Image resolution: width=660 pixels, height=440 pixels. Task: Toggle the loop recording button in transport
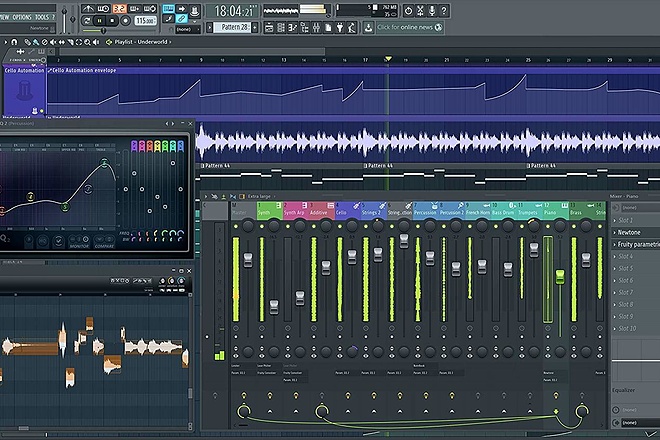tap(150, 8)
